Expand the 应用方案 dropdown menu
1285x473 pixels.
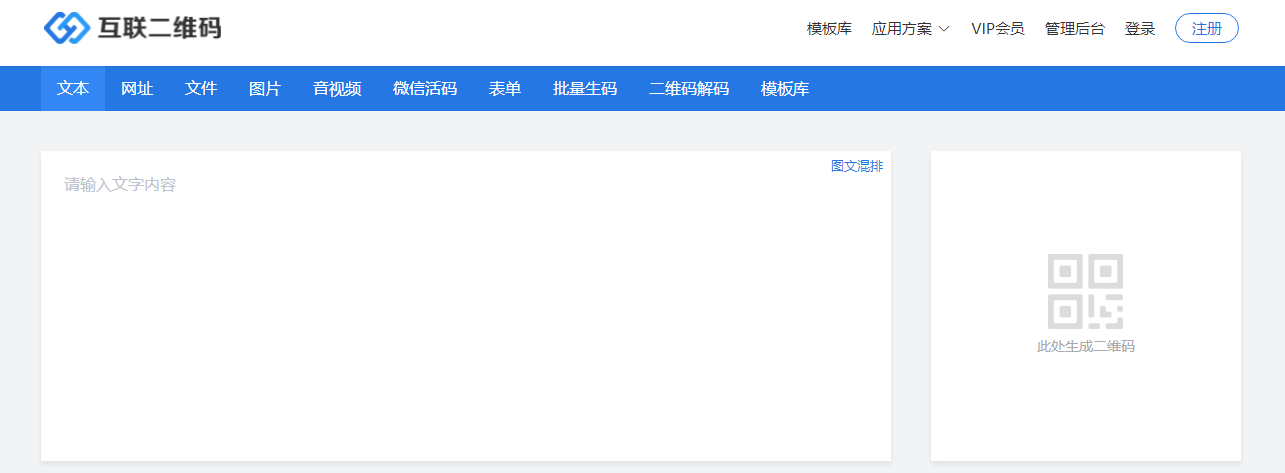tap(910, 29)
